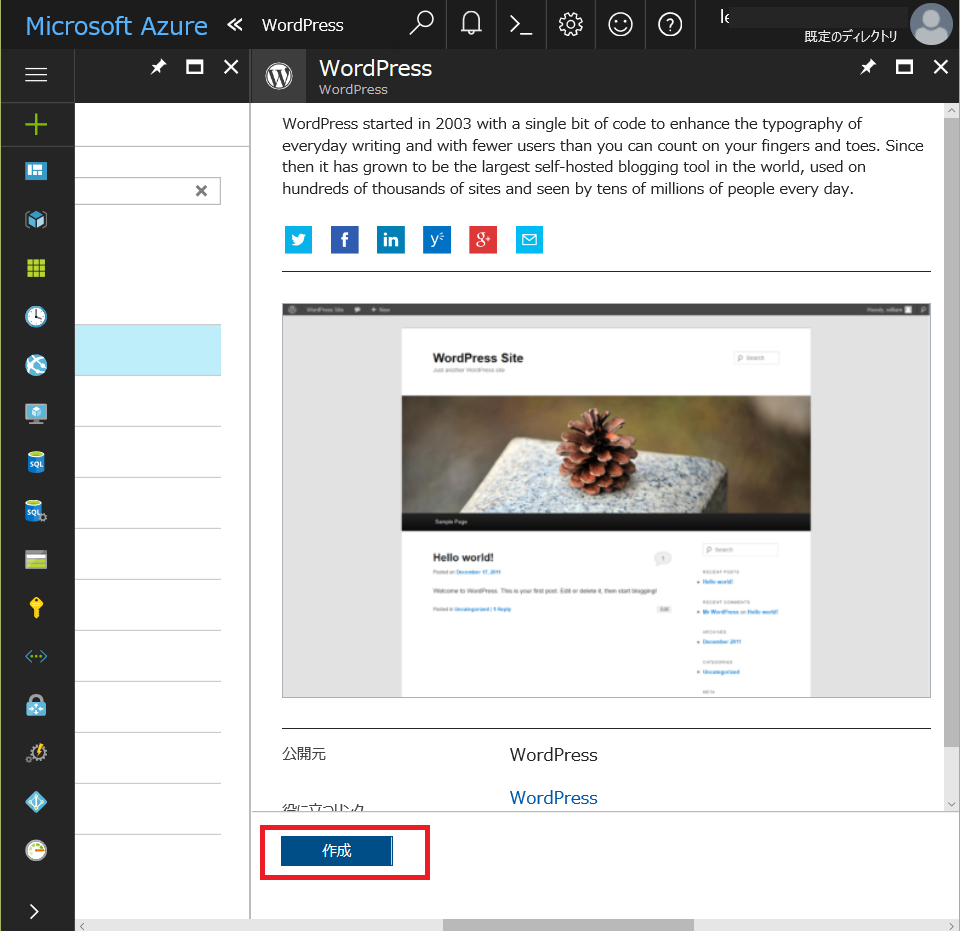
Task: Click the horizontal scrollbar's right arrow
Action: tap(952, 925)
